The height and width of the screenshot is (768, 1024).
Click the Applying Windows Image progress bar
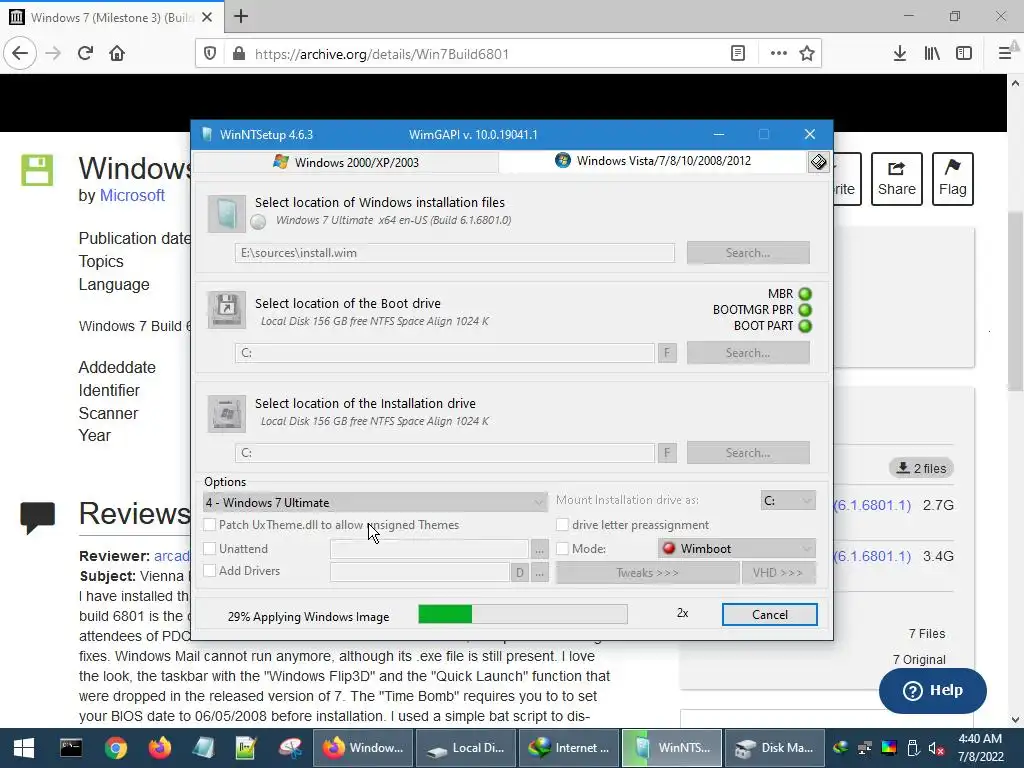click(523, 614)
